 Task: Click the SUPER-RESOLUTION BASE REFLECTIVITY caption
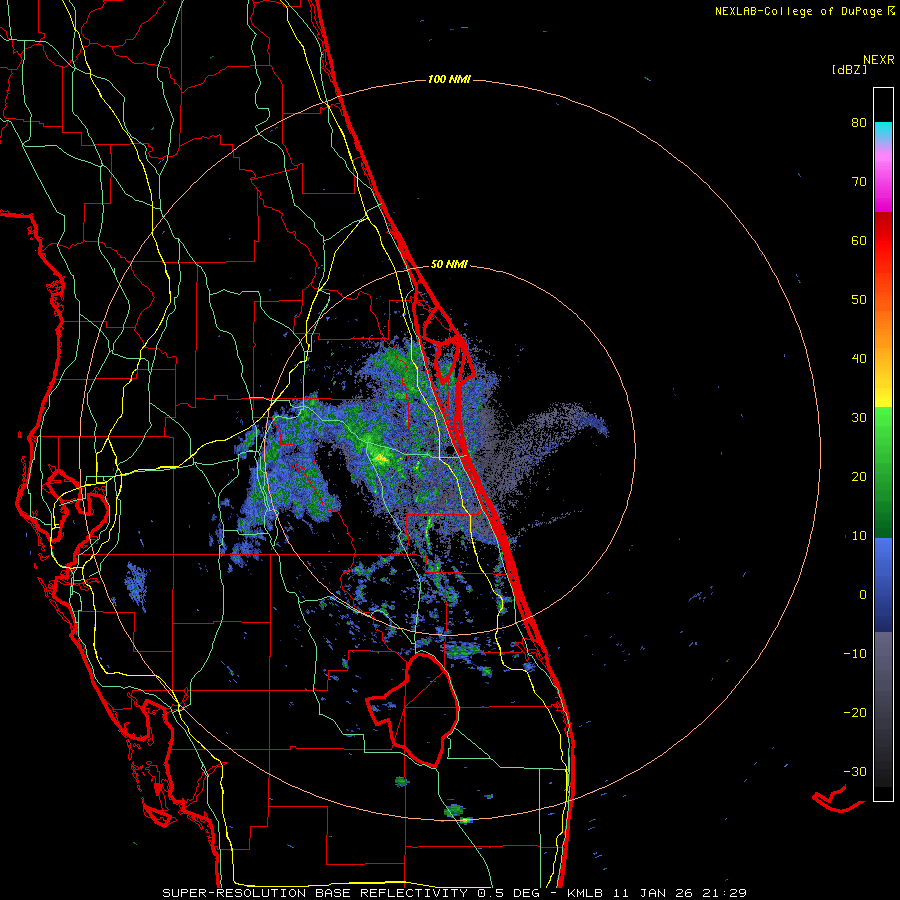pyautogui.click(x=315, y=893)
